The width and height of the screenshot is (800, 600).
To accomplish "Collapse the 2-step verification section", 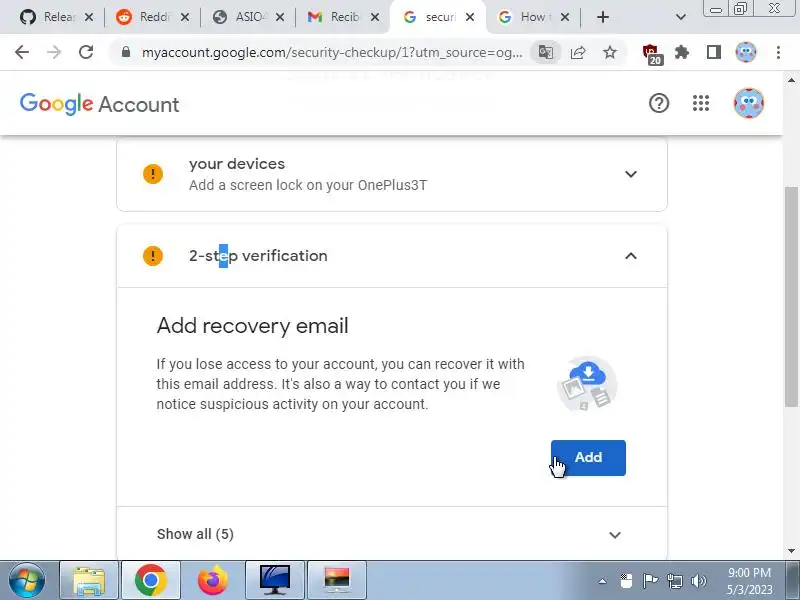I will (631, 256).
